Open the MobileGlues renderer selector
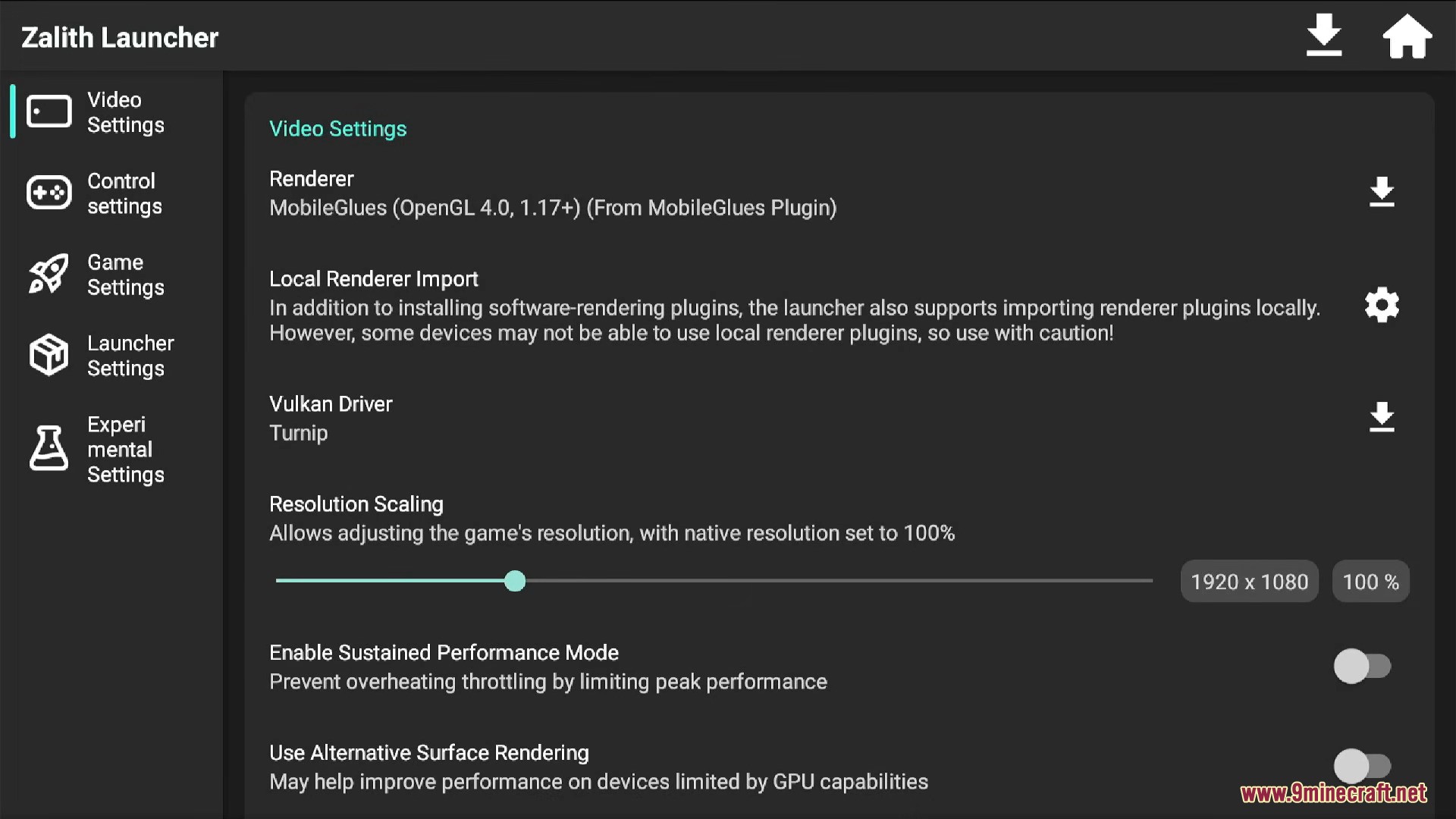Screen dimensions: 1456x819 click(x=553, y=208)
